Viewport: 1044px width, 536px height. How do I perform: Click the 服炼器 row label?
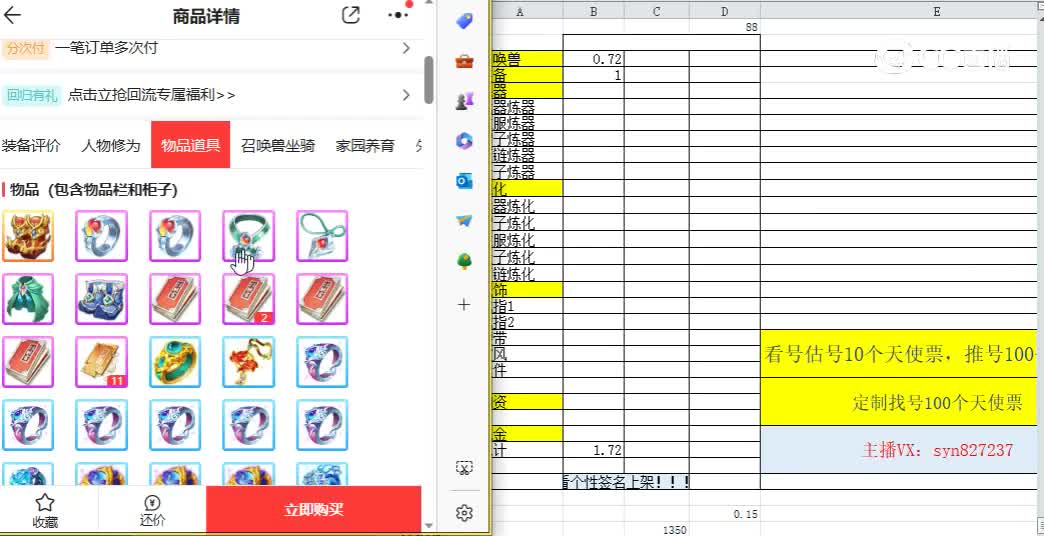(527, 123)
